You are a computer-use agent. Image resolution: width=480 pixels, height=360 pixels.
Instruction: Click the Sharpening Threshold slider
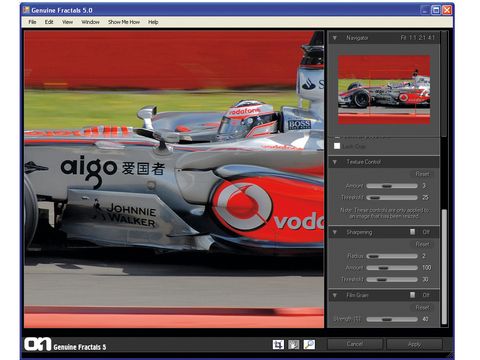point(392,279)
